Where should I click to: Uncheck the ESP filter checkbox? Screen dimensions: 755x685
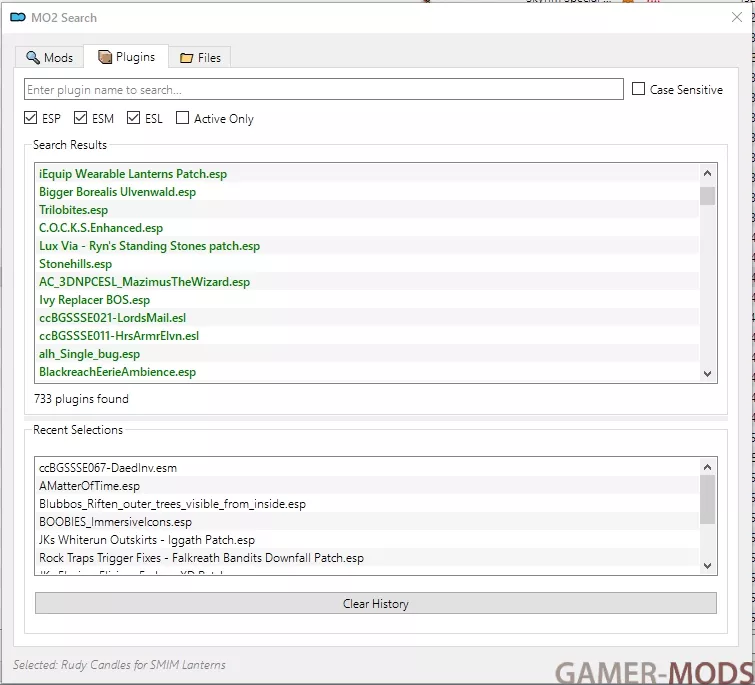pyautogui.click(x=31, y=118)
